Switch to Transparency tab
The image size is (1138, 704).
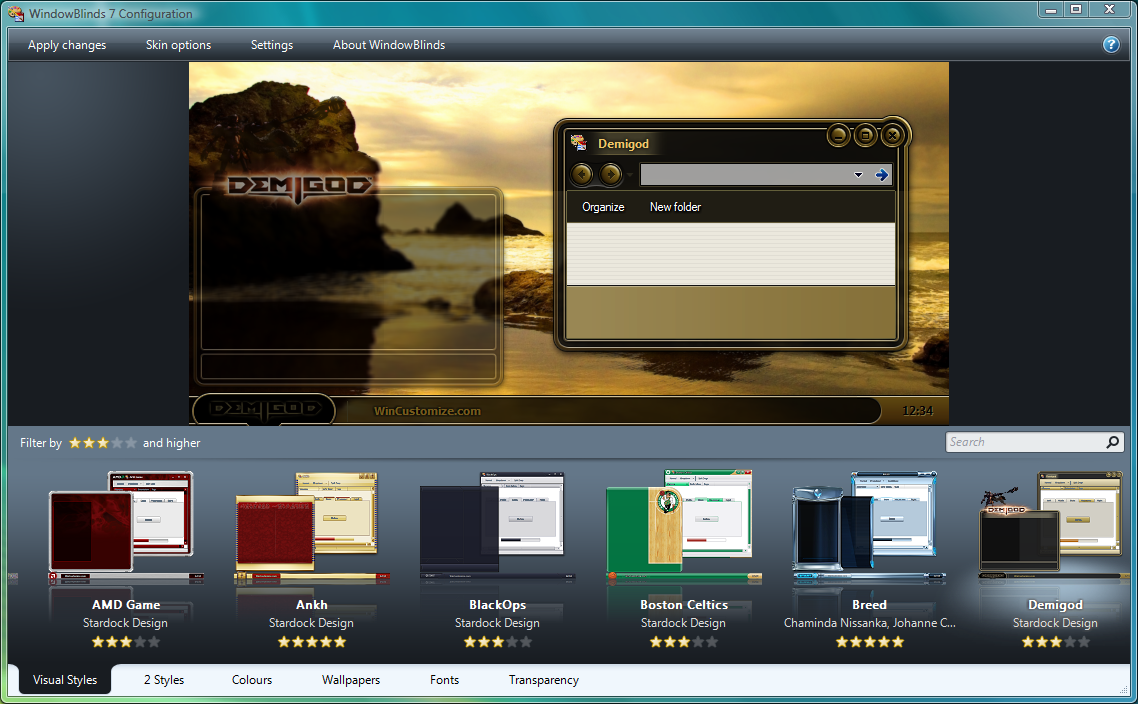click(x=544, y=680)
